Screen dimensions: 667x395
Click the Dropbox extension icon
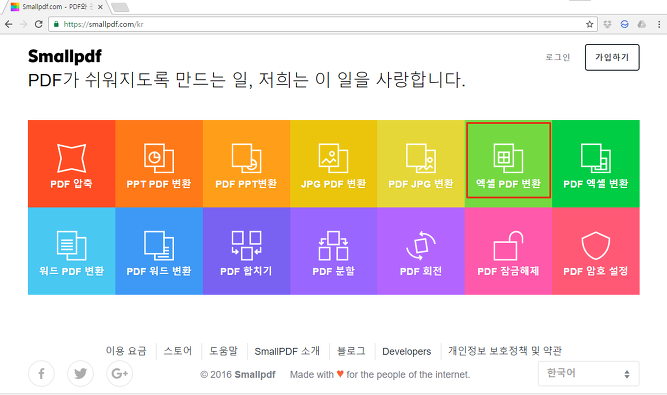click(607, 24)
